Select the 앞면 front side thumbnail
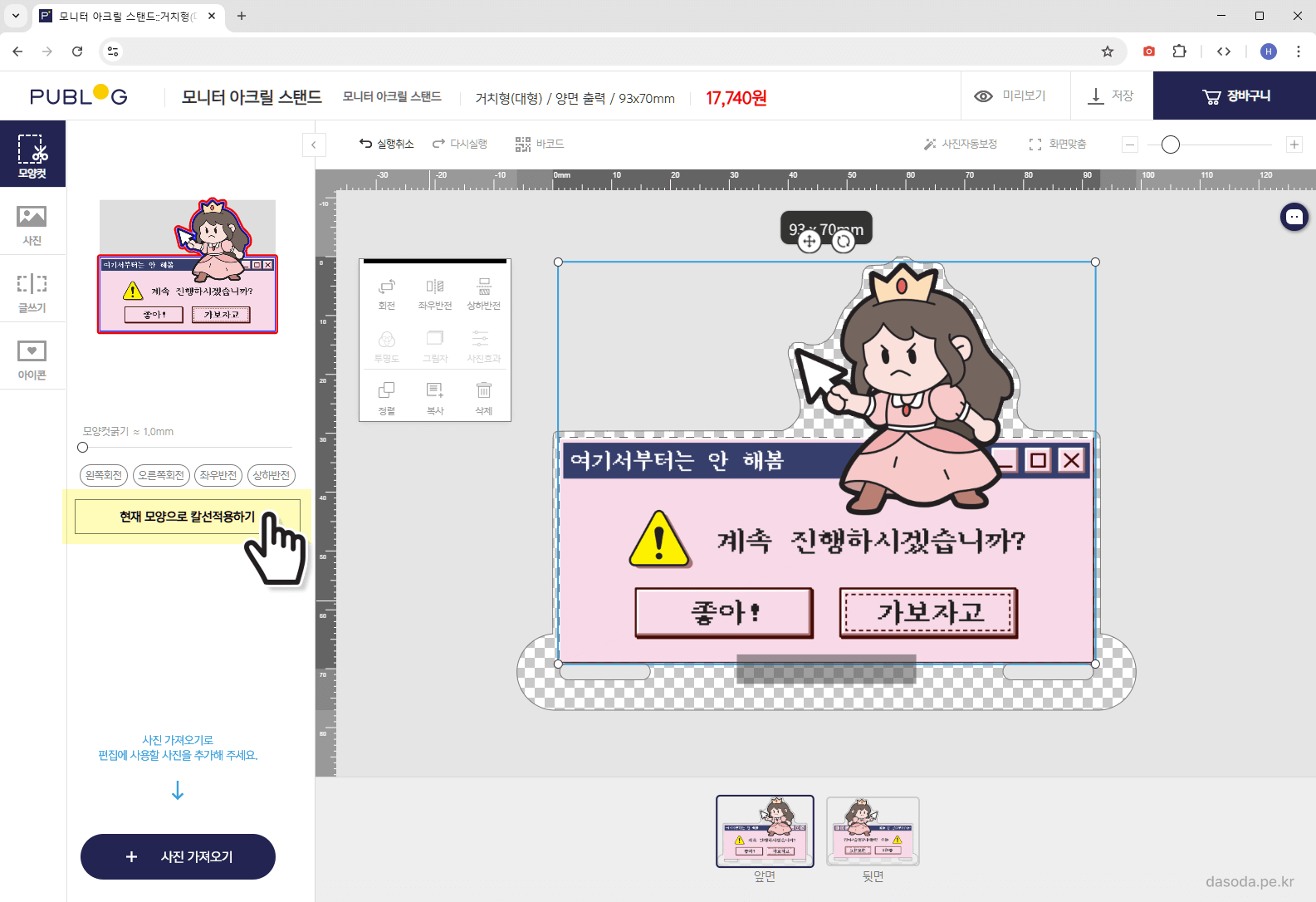Screen dimensions: 1316x902 [765, 831]
